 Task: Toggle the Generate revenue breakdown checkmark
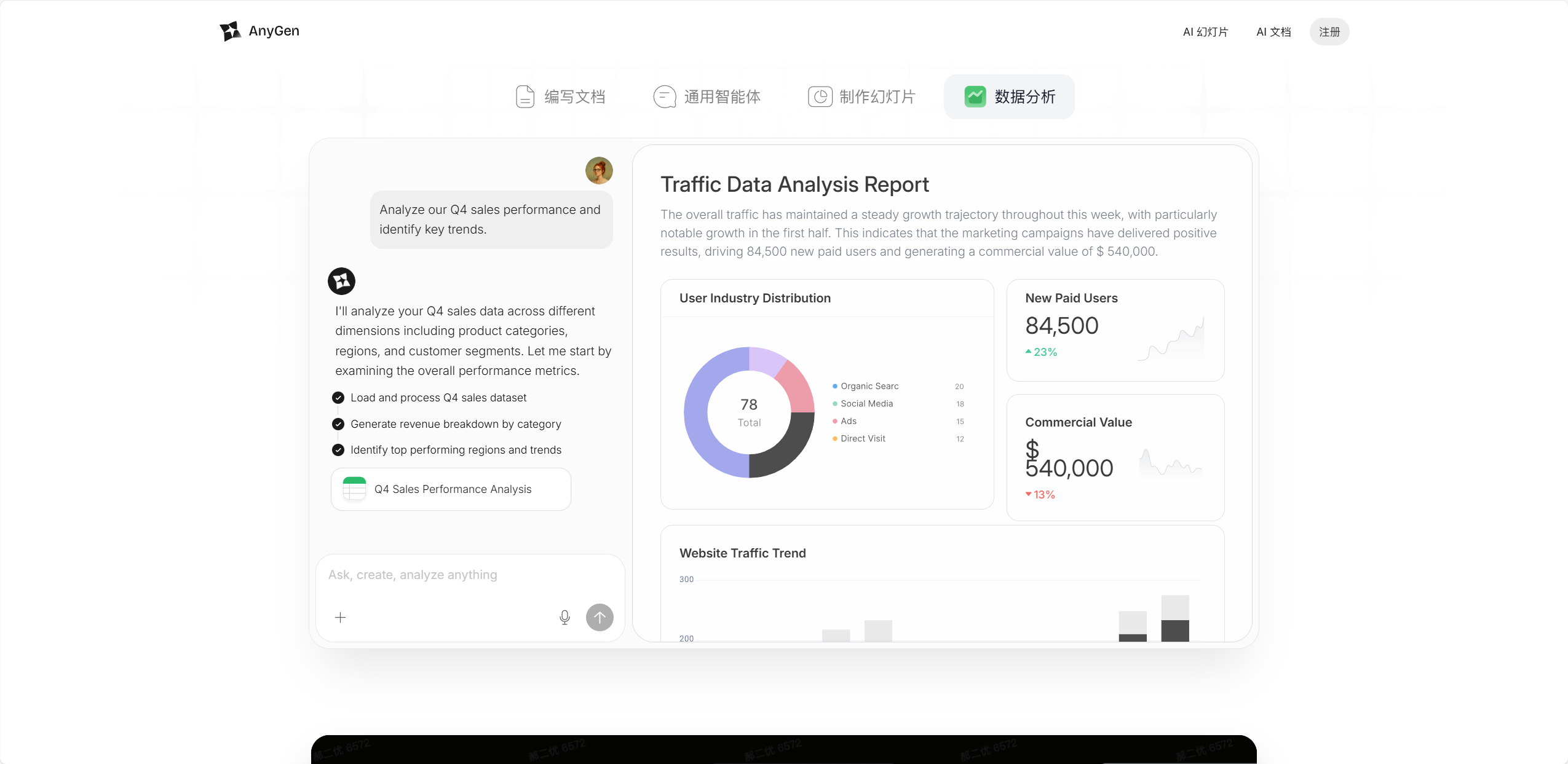(338, 424)
